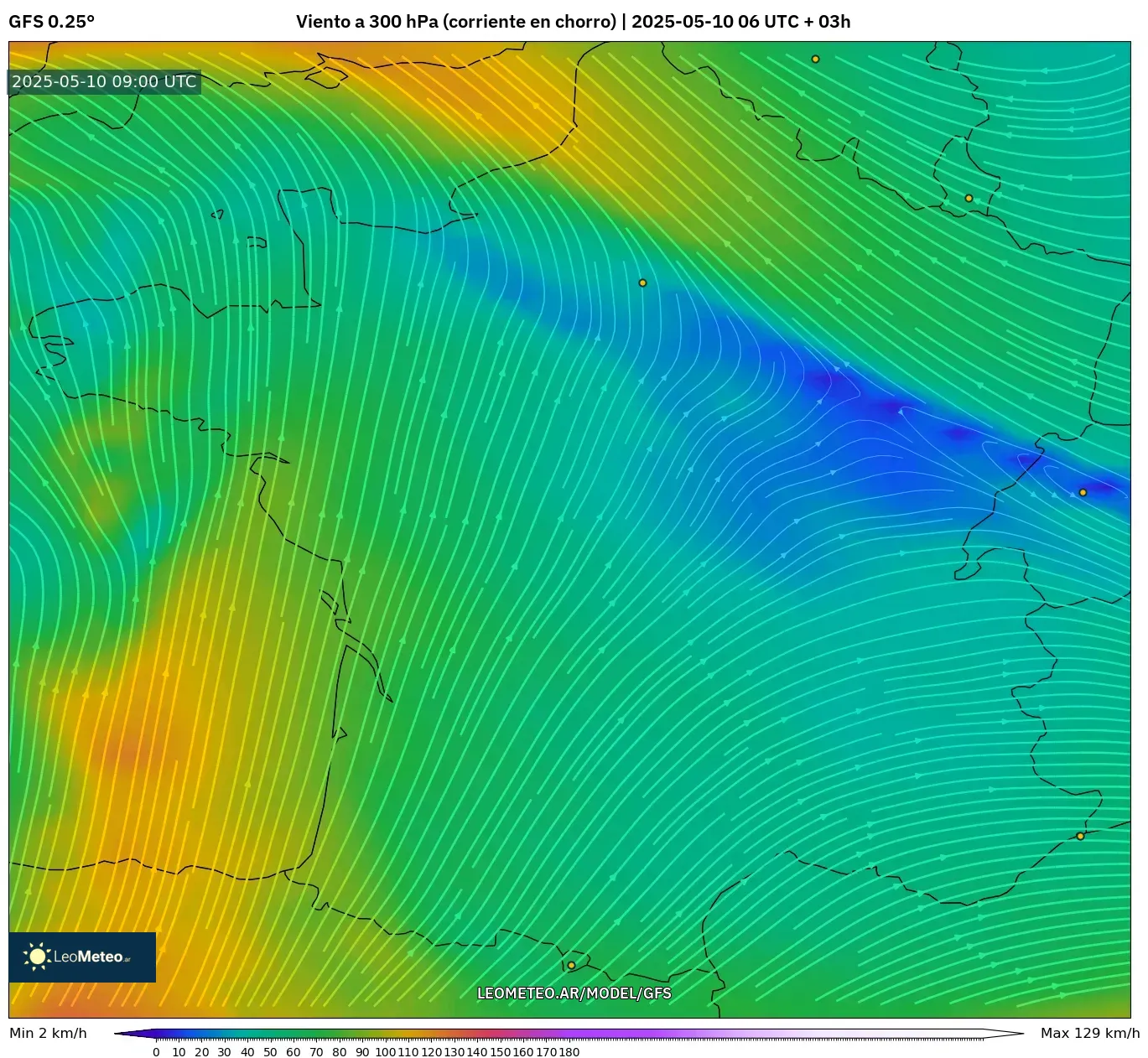Click the 180 tick label on the scale
Image resolution: width=1148 pixels, height=1058 pixels.
click(569, 1052)
